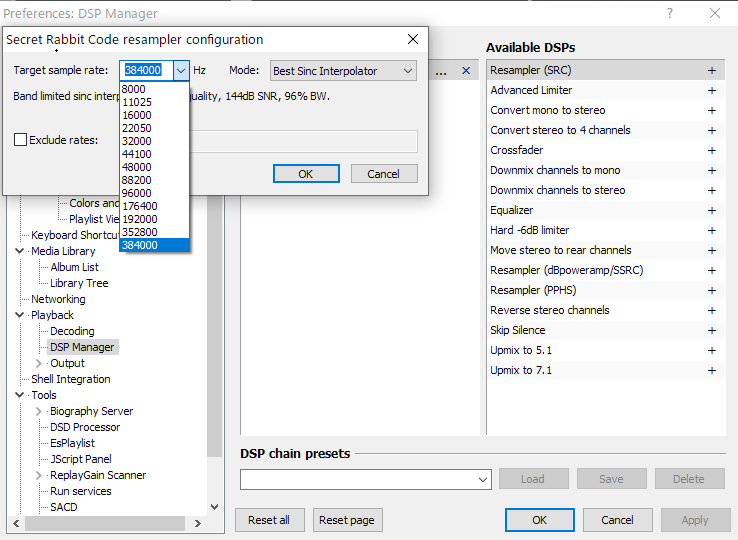This screenshot has height=540, width=738.
Task: Choose 96000 sample rate option
Action: pos(154,193)
